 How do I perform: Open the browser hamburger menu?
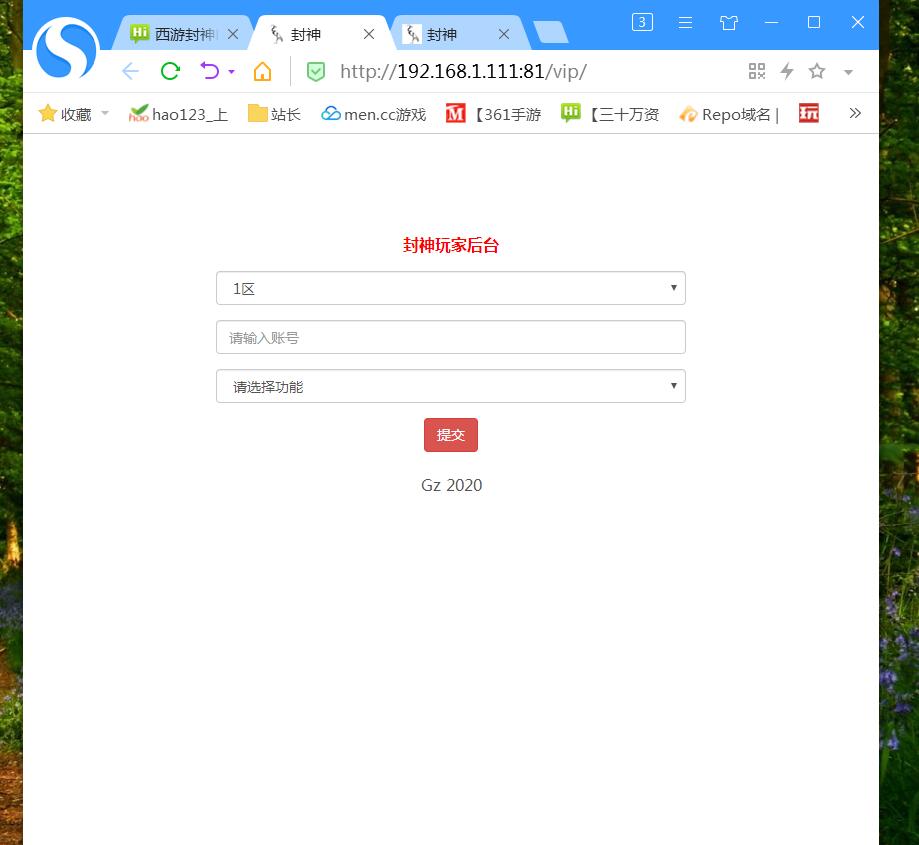pos(685,22)
